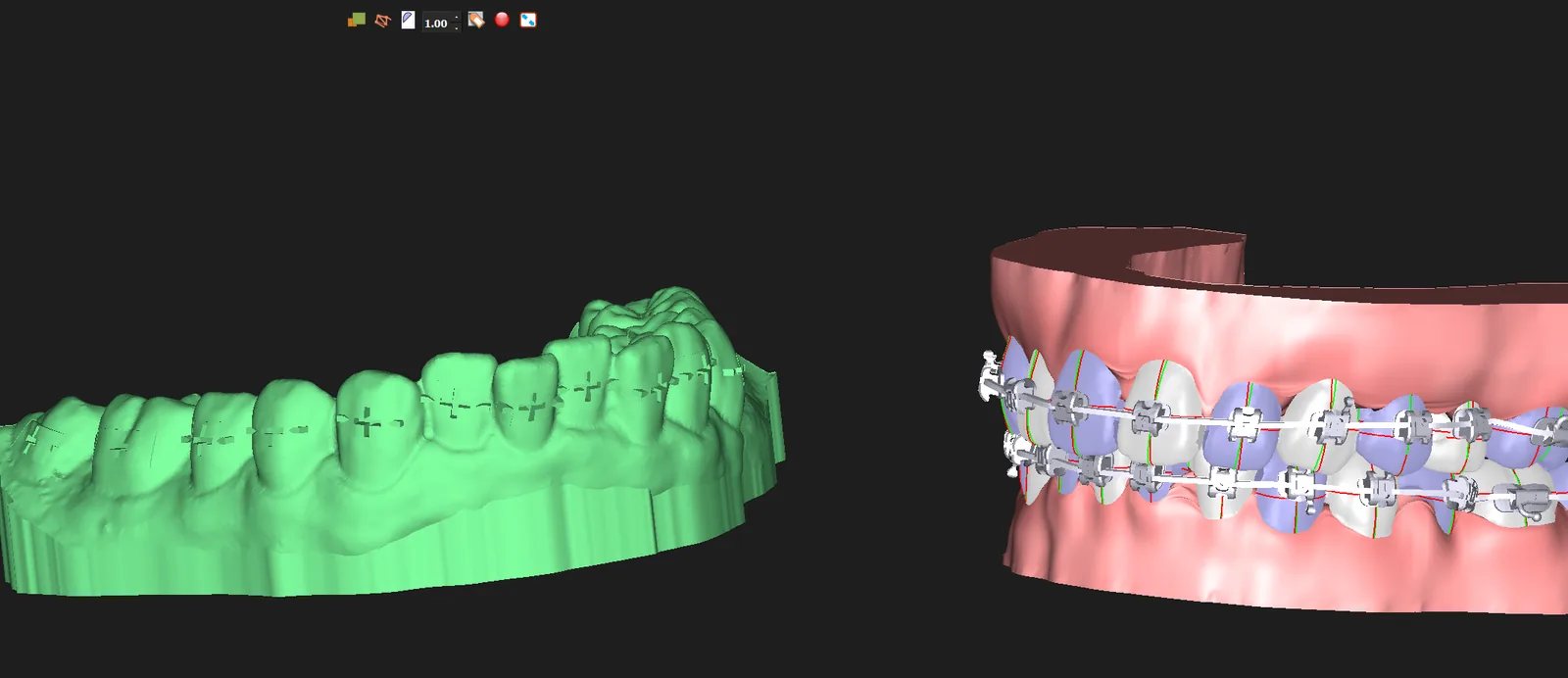The width and height of the screenshot is (1568, 678).
Task: Increase the 1.00 value with up arrow
Action: [457, 18]
